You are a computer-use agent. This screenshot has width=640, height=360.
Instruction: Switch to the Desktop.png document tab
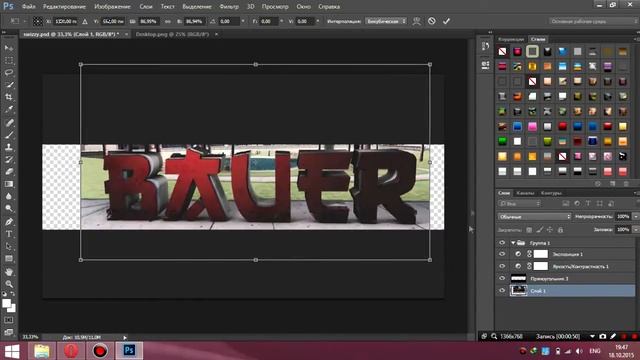click(x=172, y=34)
